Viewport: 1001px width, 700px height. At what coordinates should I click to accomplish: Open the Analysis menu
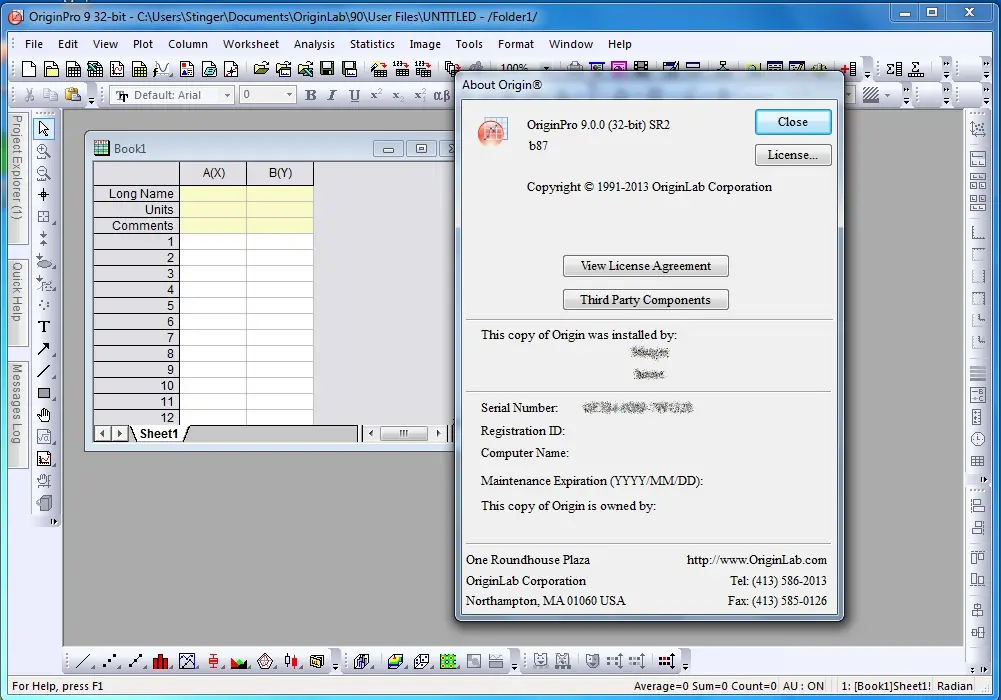314,44
